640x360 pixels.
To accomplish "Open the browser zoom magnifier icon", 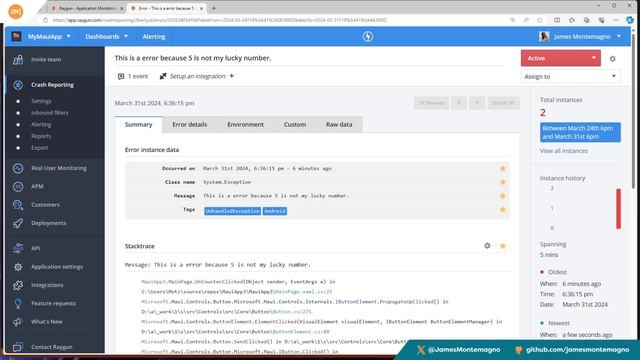I will 513,20.
